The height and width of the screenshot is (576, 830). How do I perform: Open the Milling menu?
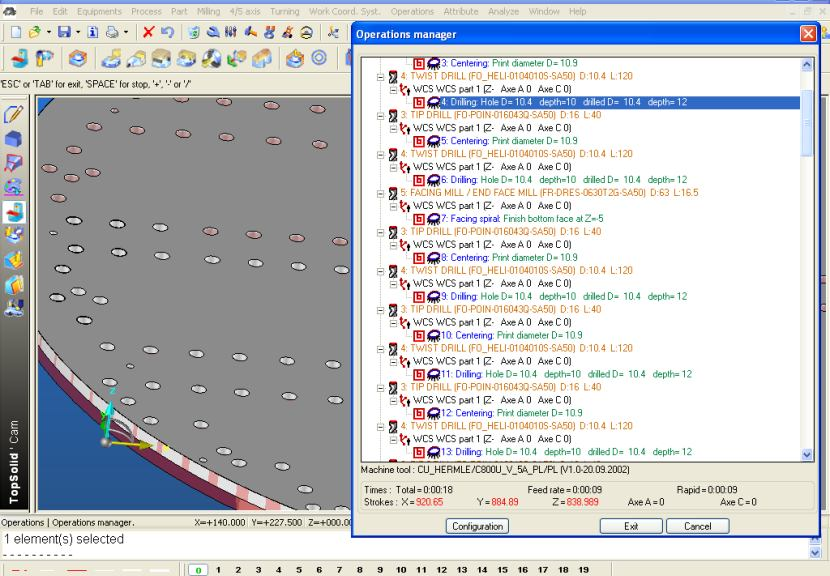(209, 11)
